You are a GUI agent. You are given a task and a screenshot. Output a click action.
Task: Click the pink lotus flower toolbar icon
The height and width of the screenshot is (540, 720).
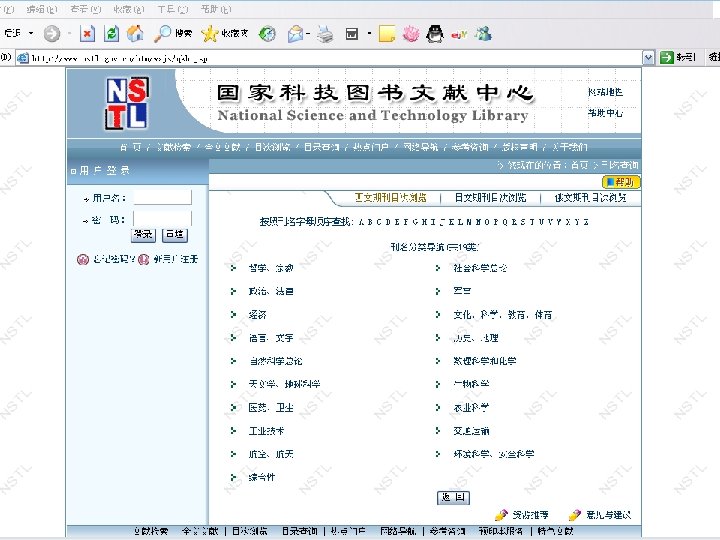(411, 34)
